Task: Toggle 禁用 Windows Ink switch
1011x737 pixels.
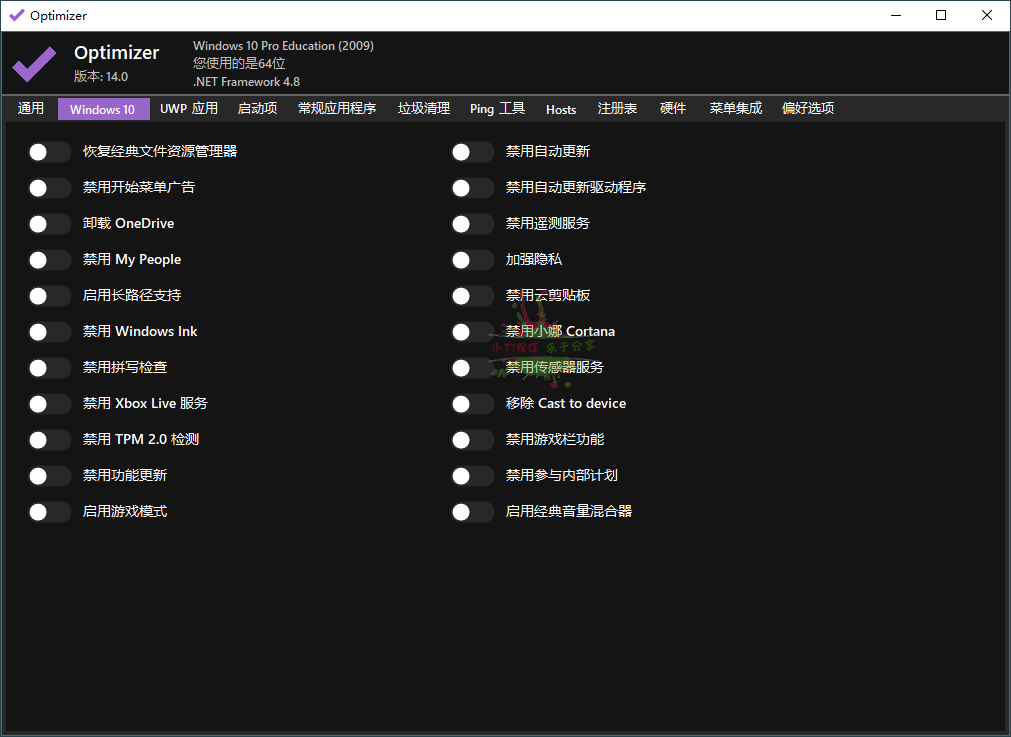Action: pos(49,331)
